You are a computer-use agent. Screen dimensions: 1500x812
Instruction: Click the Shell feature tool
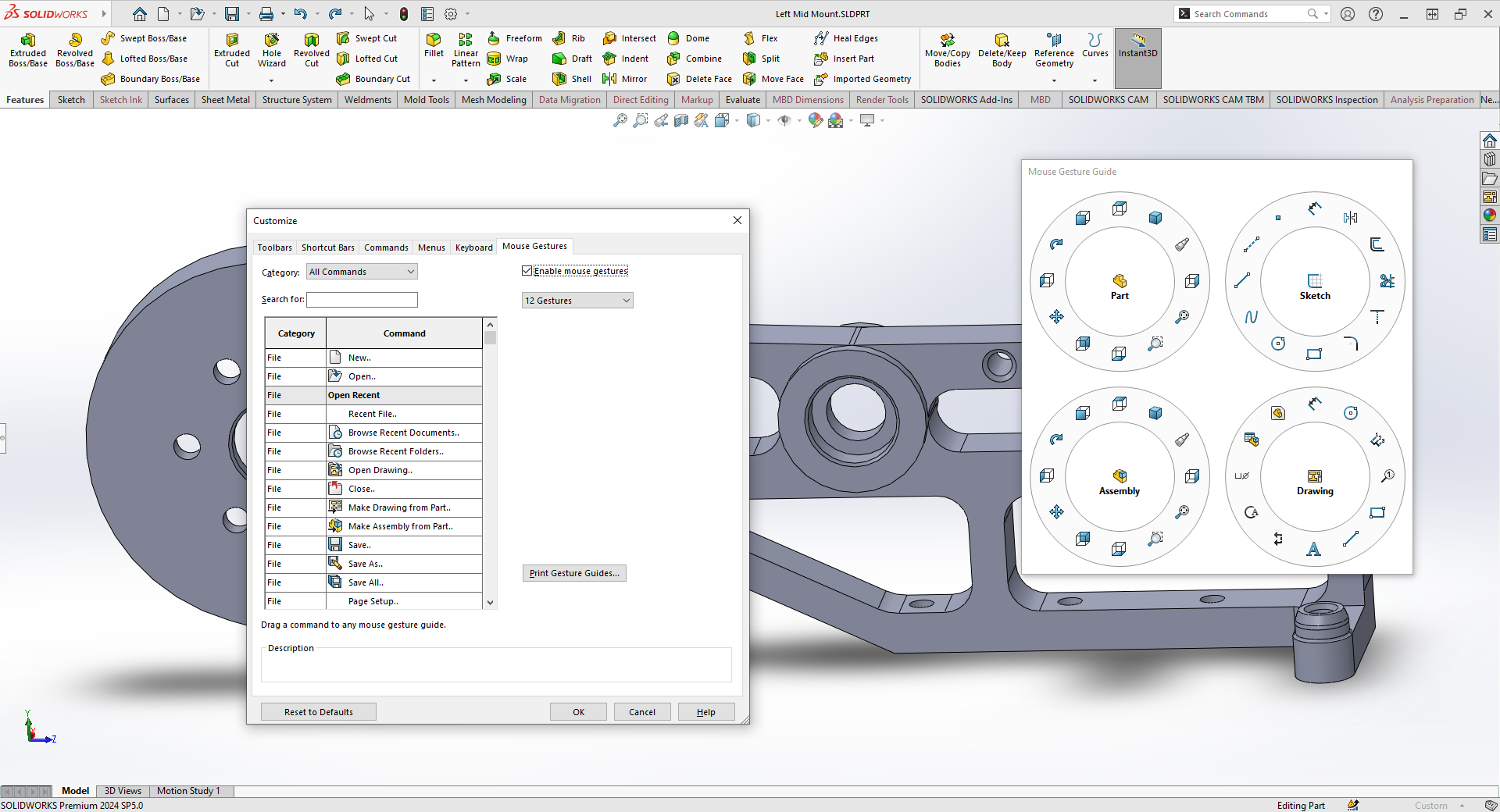click(572, 79)
